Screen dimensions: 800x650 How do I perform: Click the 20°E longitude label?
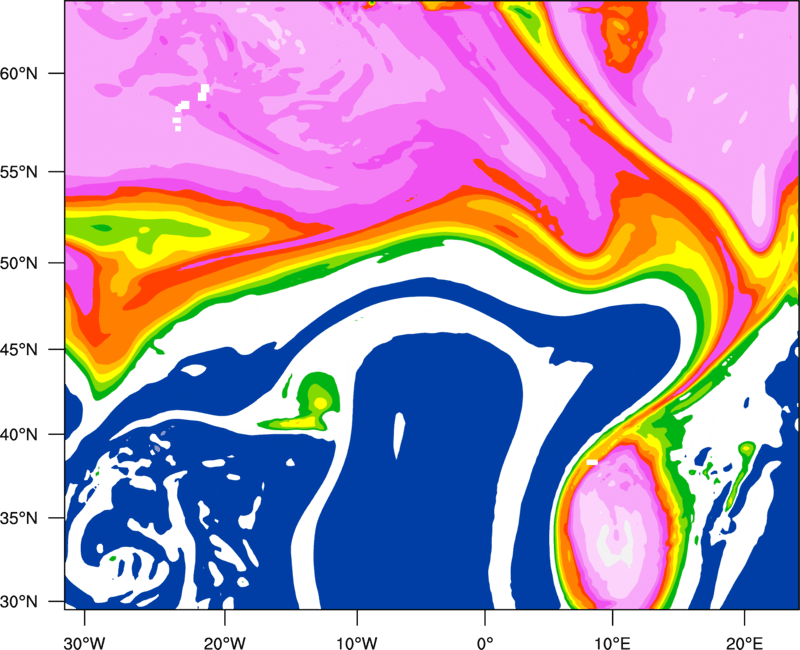click(x=744, y=643)
